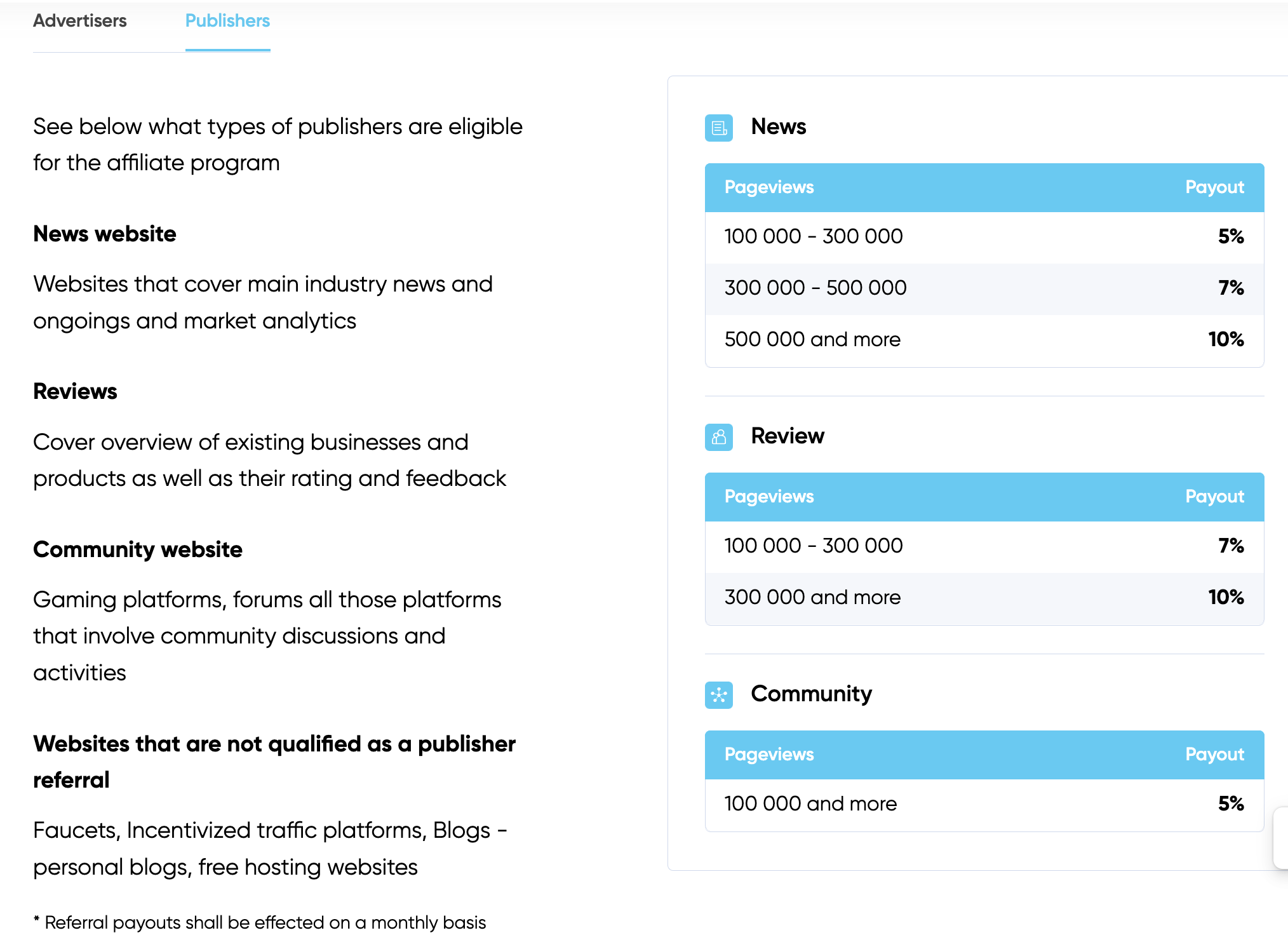Click the Review section heading
The image size is (1288, 935).
coord(787,436)
